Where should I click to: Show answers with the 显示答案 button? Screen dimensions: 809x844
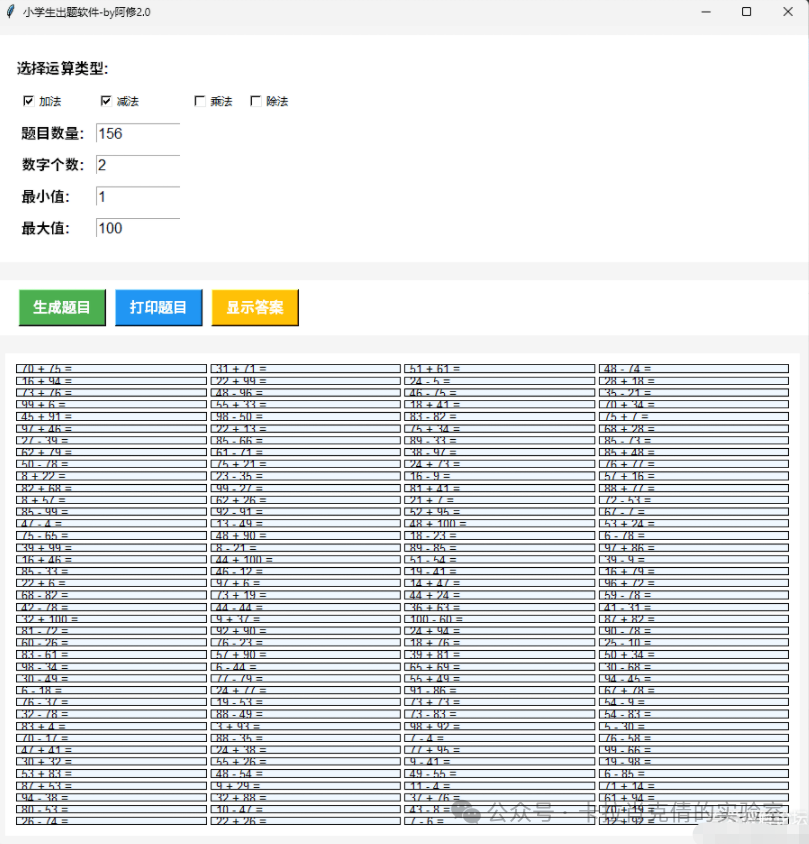click(x=254, y=307)
